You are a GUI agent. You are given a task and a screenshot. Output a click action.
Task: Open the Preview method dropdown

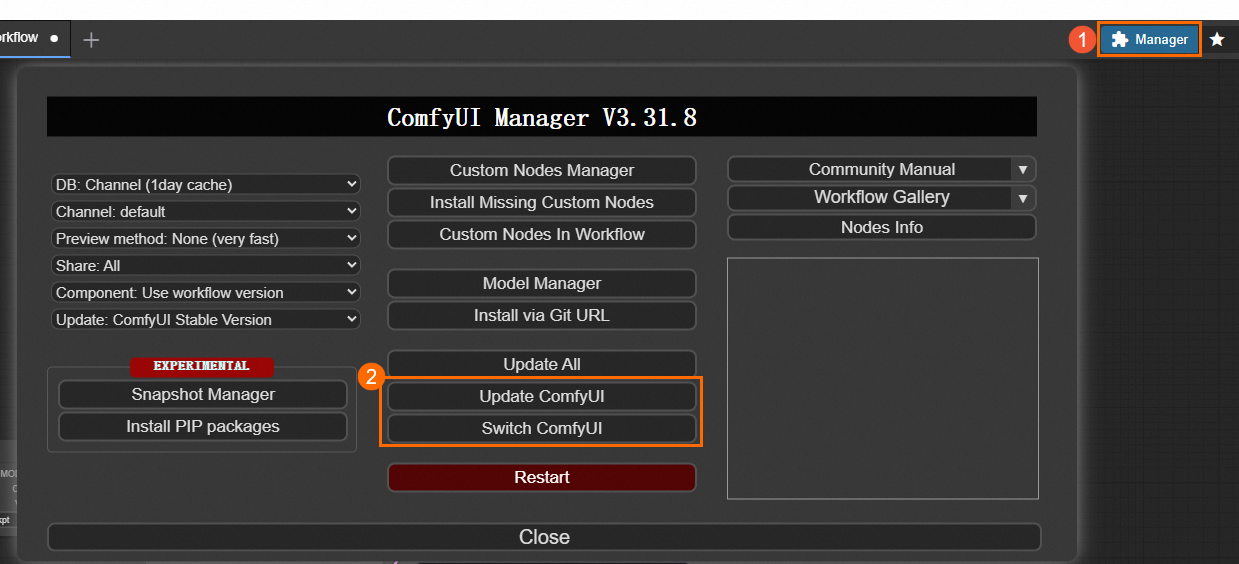pos(205,238)
